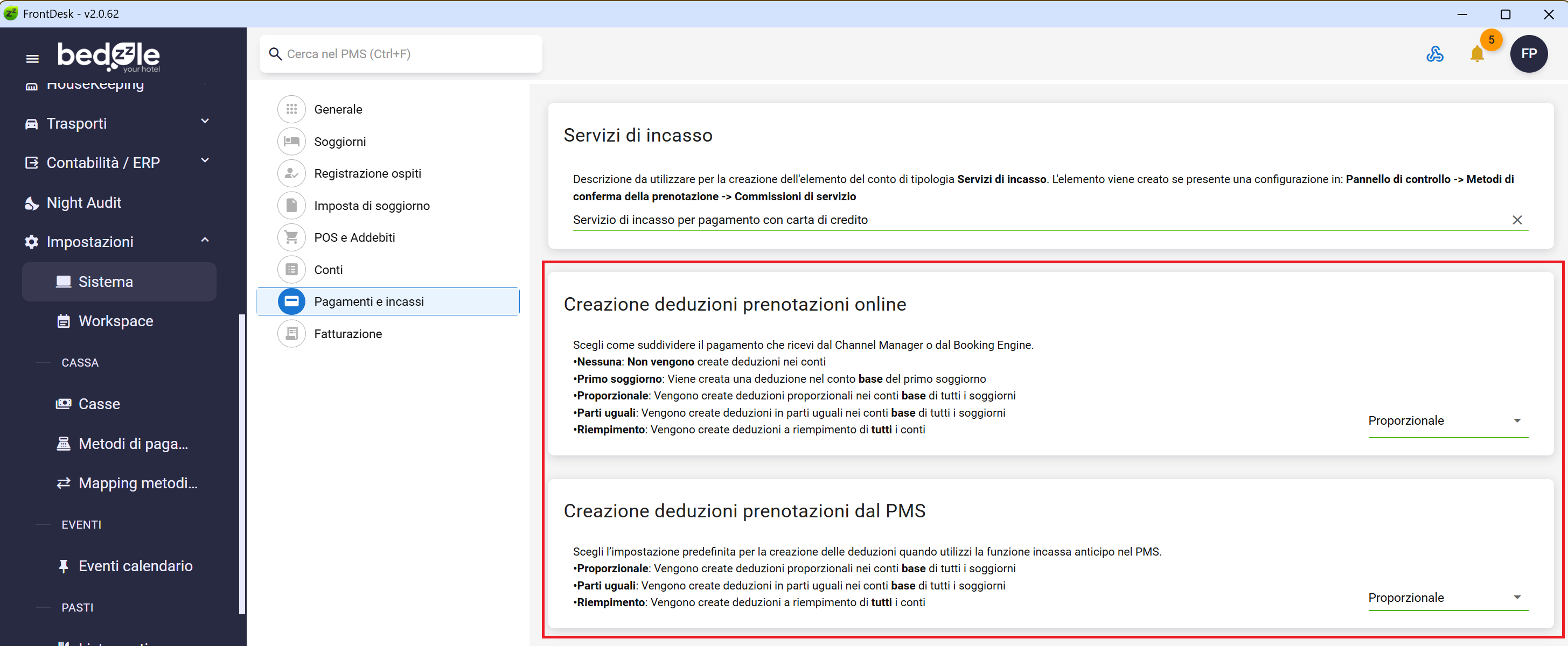Go to Workspace settings
This screenshot has height=646, width=1568.
[x=116, y=321]
